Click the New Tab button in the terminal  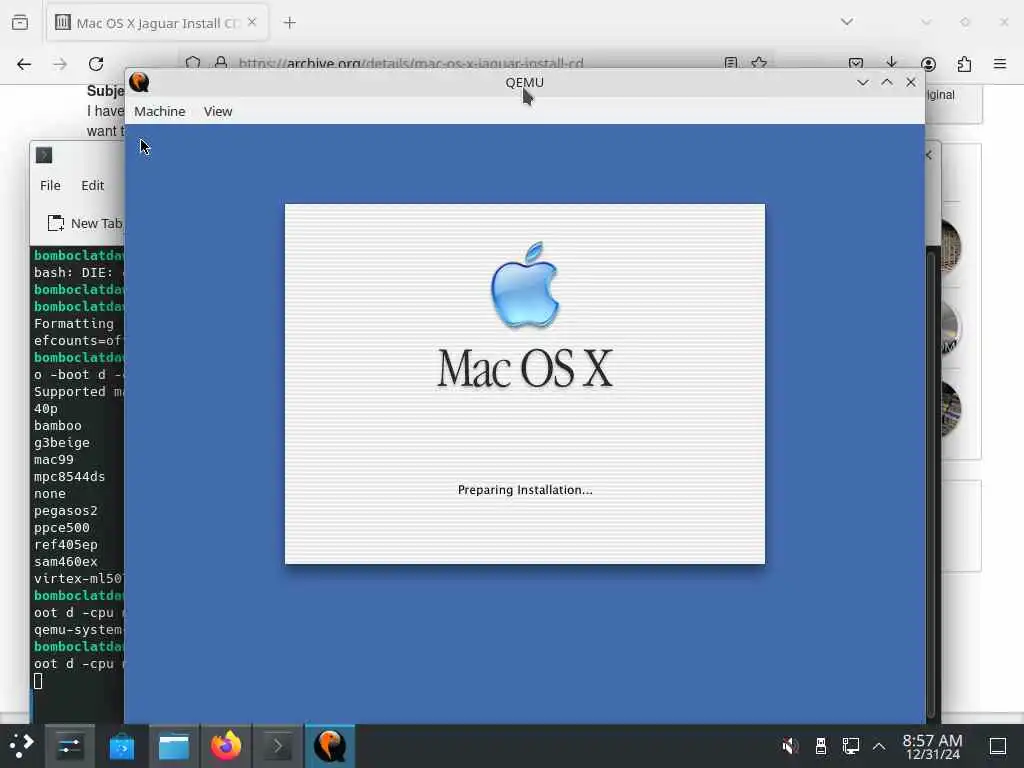point(85,223)
